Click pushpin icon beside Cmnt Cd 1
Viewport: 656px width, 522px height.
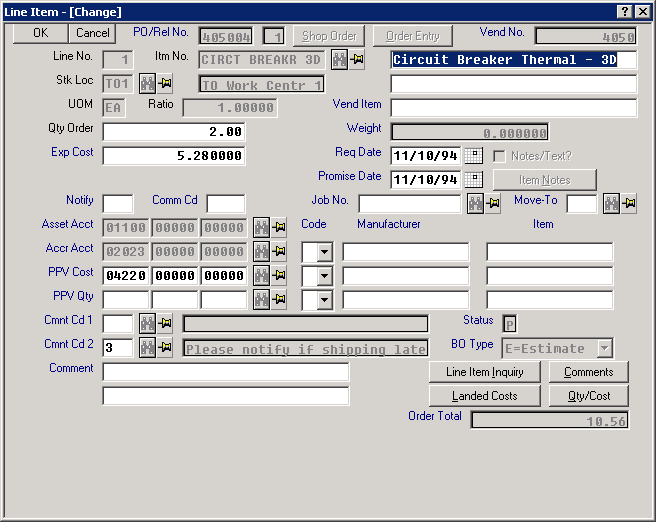pos(165,323)
